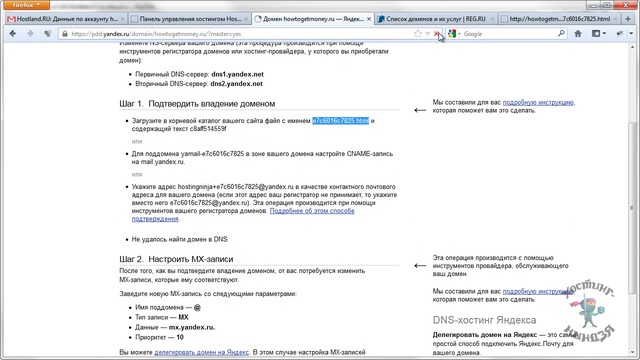Open the dropdown arrow at the toolbar's end
640x360 pixels.
pos(631,34)
